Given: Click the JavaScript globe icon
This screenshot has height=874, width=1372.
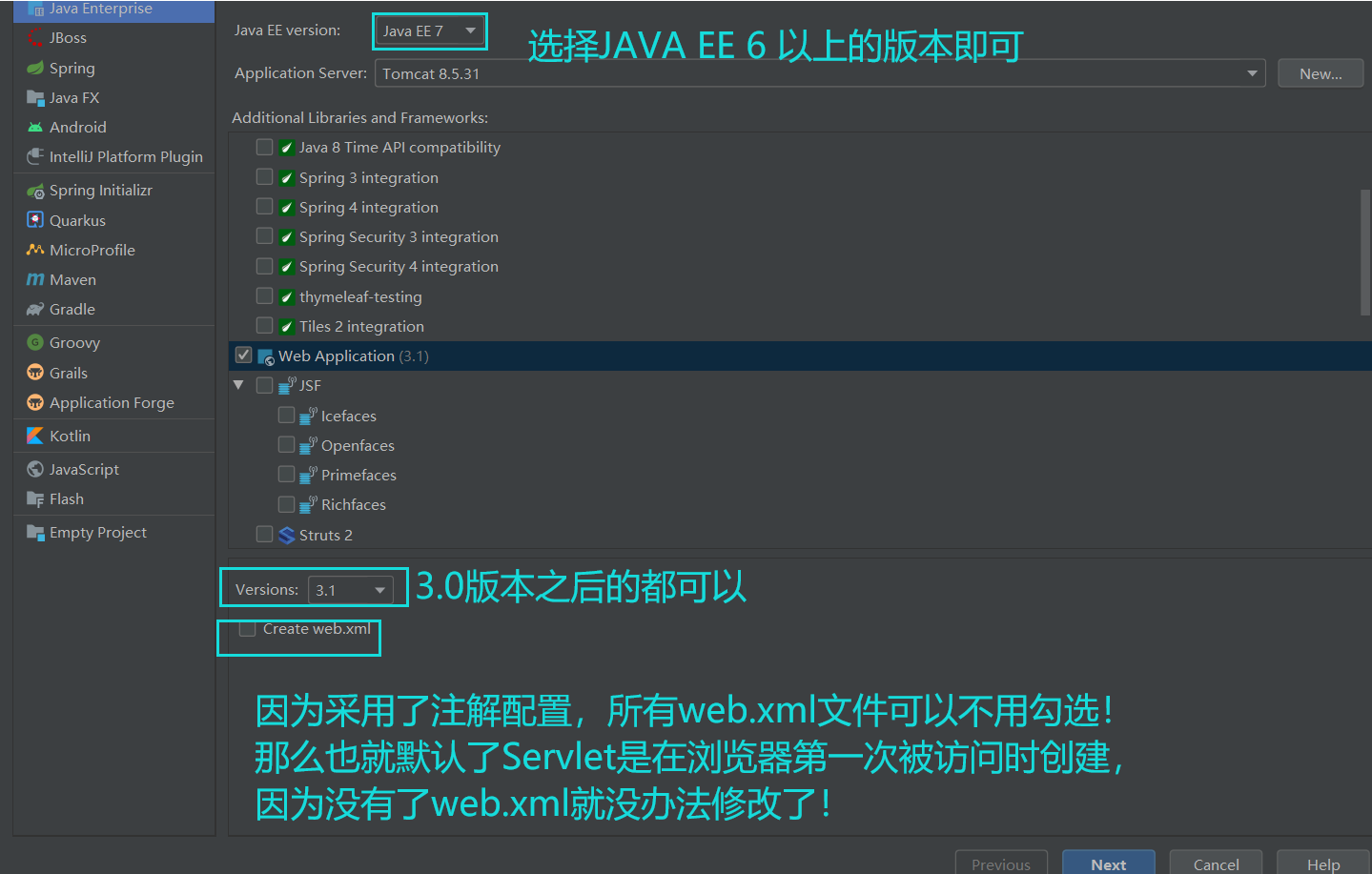Looking at the screenshot, I should 35,469.
